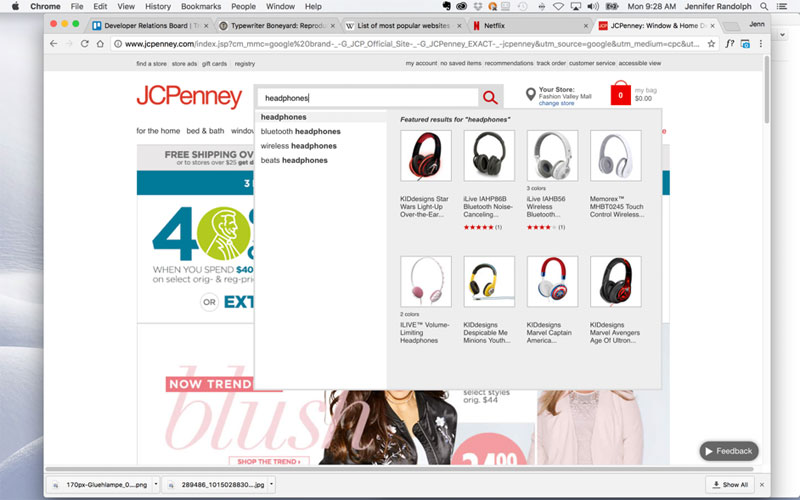Click the f? extension icon

[730, 44]
